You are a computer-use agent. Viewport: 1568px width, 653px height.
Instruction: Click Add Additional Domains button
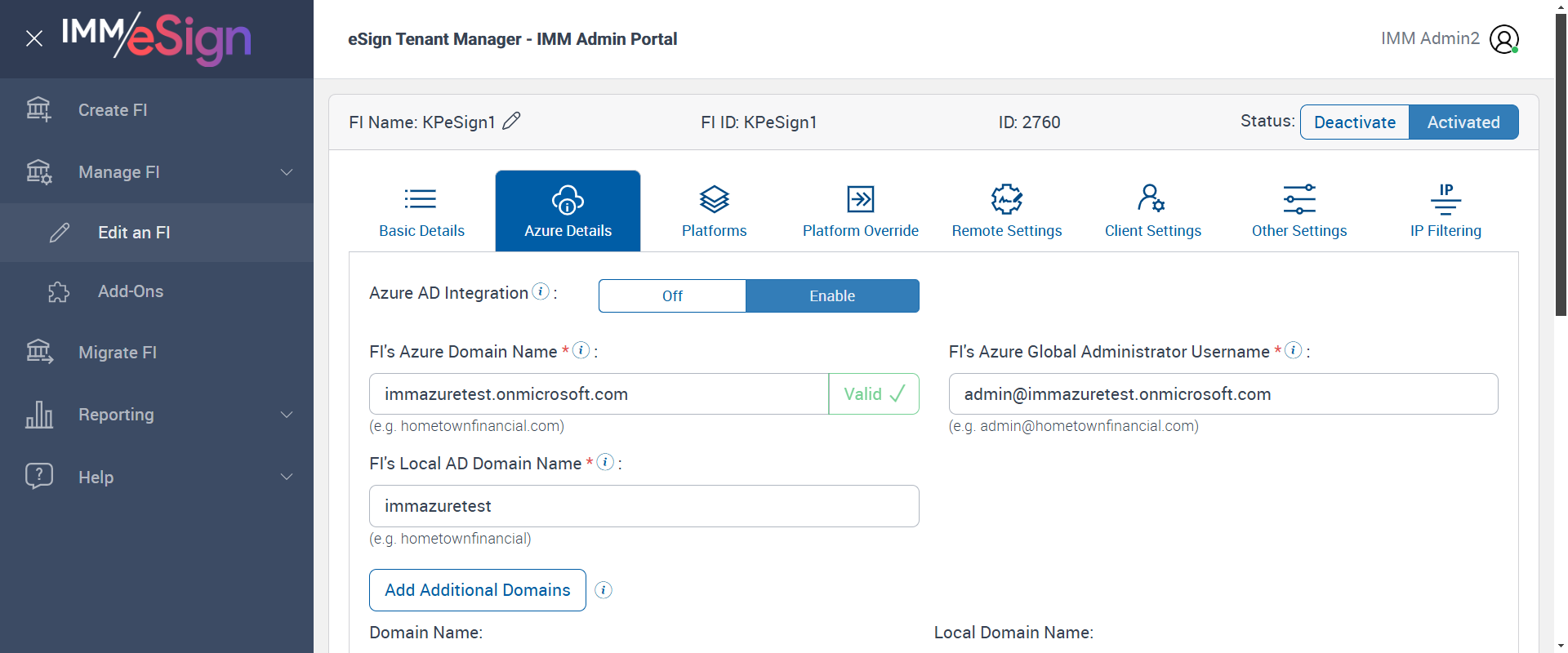click(x=477, y=590)
